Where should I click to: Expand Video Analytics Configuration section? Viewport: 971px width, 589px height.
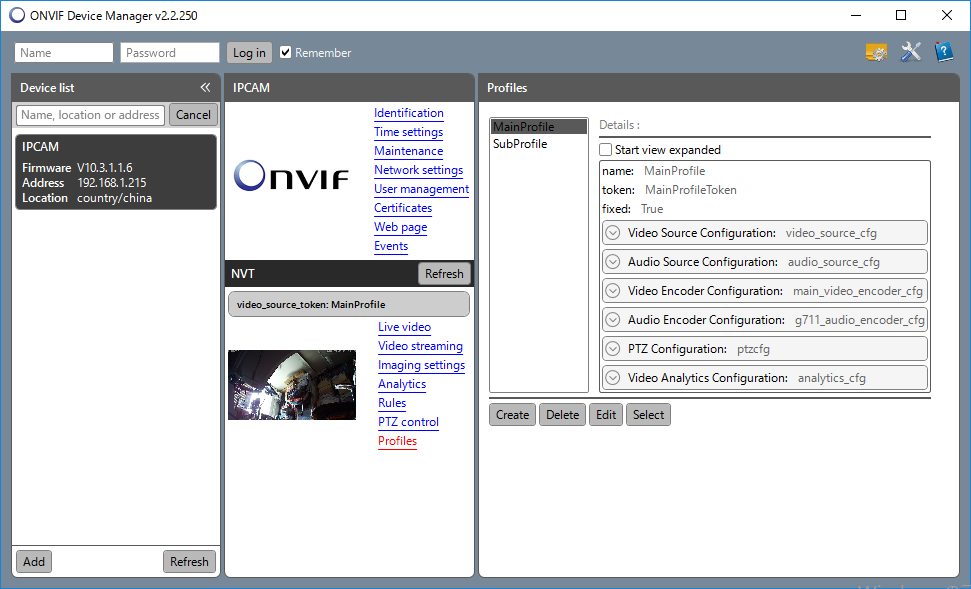(612, 378)
